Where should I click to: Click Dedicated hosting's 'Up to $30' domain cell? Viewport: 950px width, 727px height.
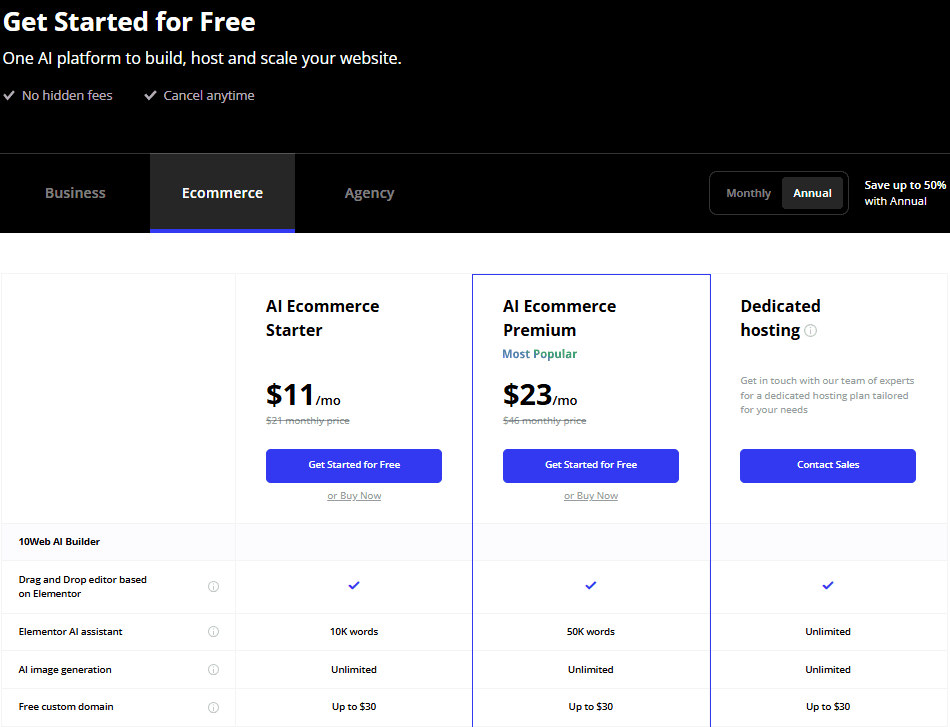pos(828,706)
